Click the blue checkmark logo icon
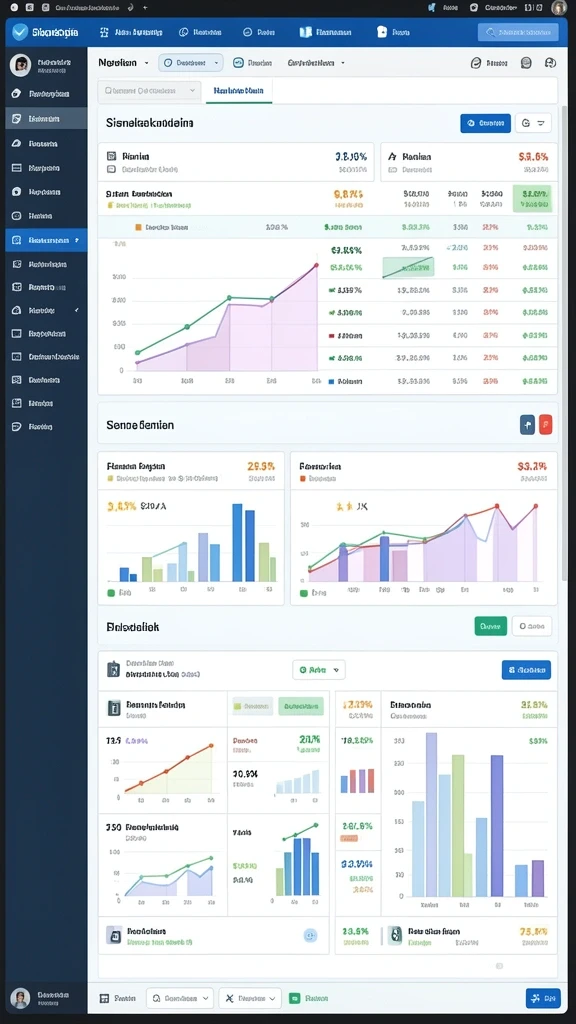The height and width of the screenshot is (1024, 576). click(x=20, y=31)
